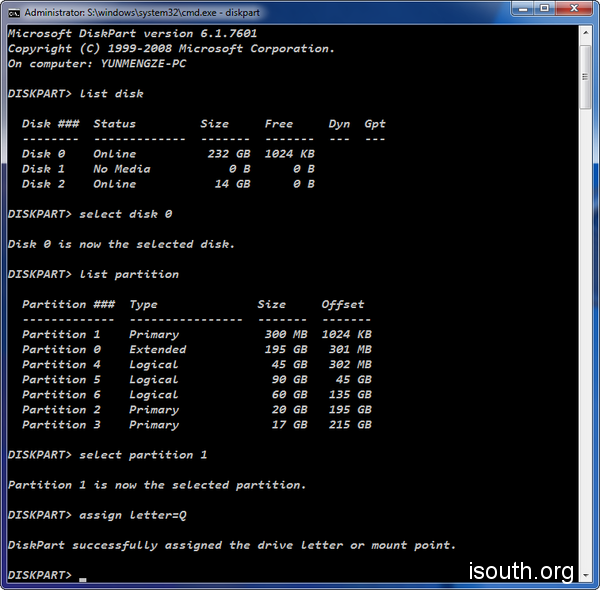Click the Partition 3 Primary 17 GB row

pos(196,424)
